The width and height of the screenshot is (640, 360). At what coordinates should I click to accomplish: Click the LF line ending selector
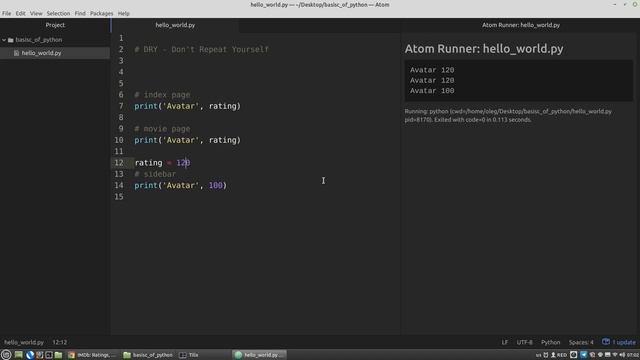505,342
